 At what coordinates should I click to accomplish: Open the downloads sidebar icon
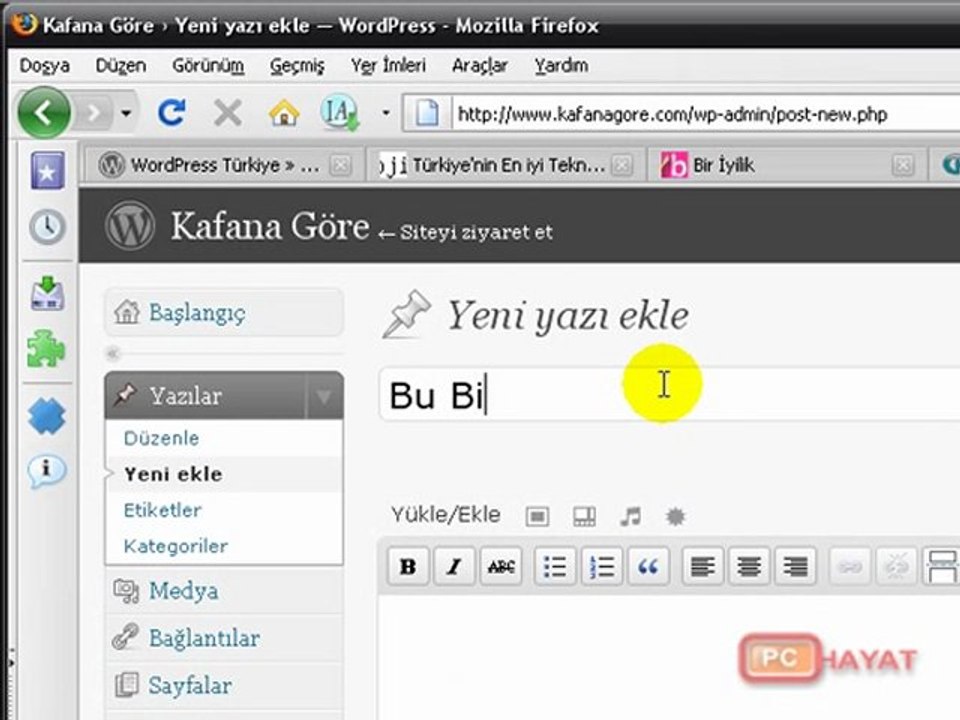47,293
